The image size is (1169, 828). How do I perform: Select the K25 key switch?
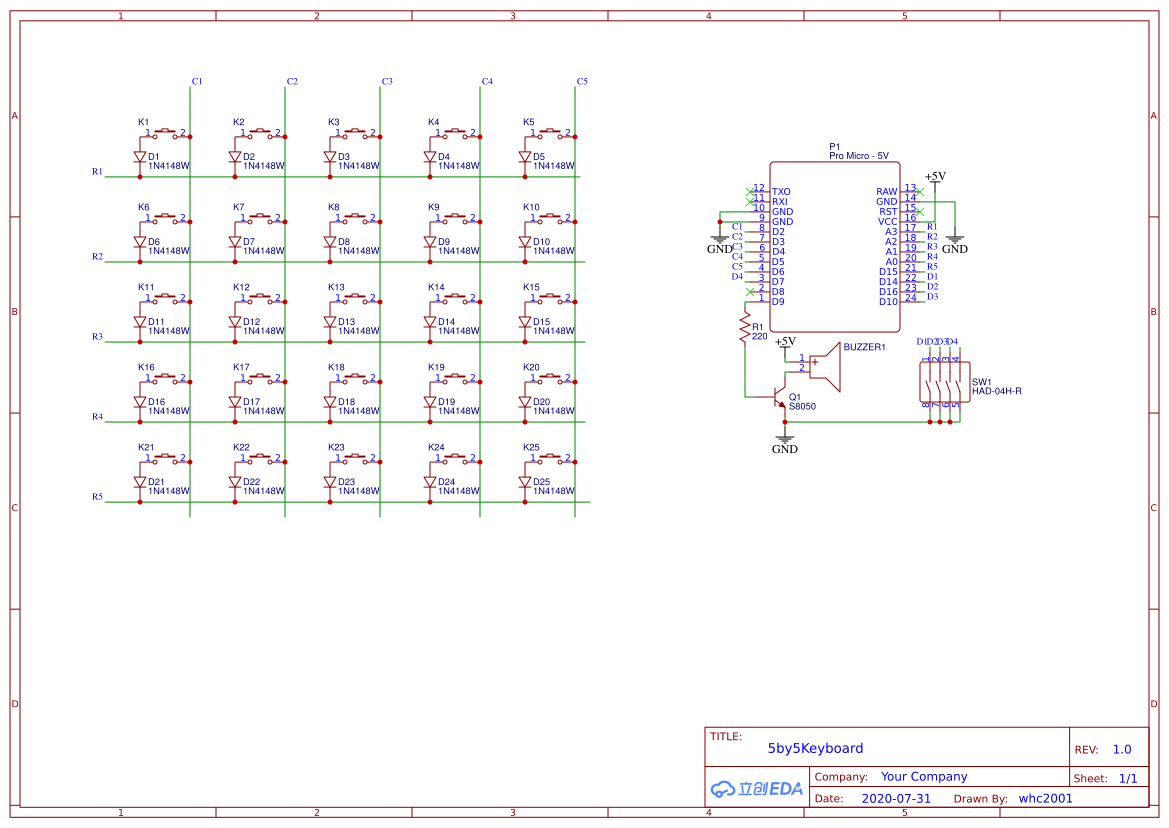550,458
